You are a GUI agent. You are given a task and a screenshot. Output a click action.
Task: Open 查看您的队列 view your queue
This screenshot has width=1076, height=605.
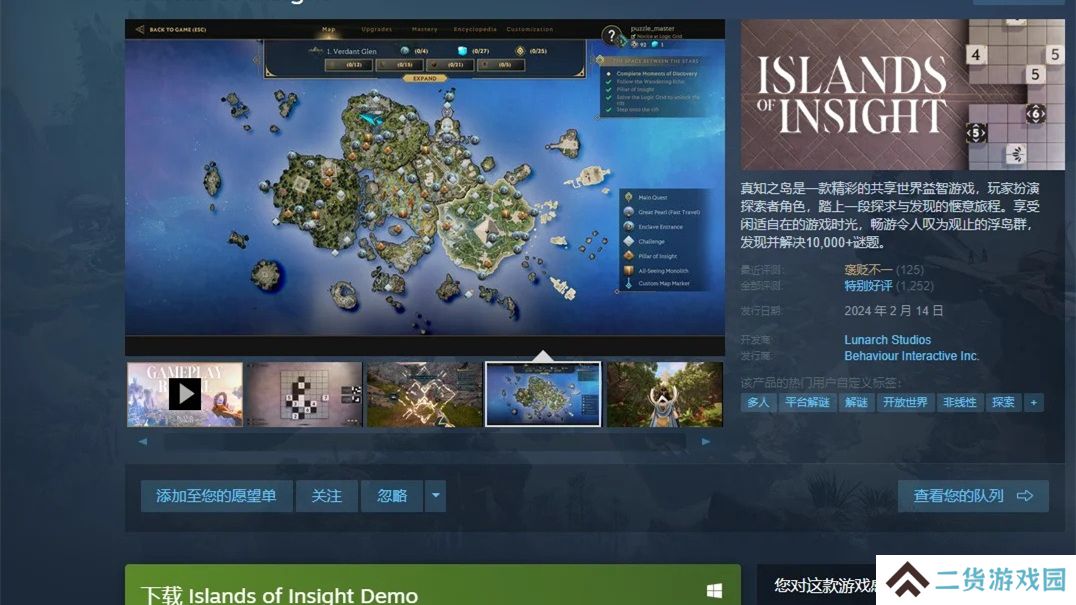tap(973, 496)
